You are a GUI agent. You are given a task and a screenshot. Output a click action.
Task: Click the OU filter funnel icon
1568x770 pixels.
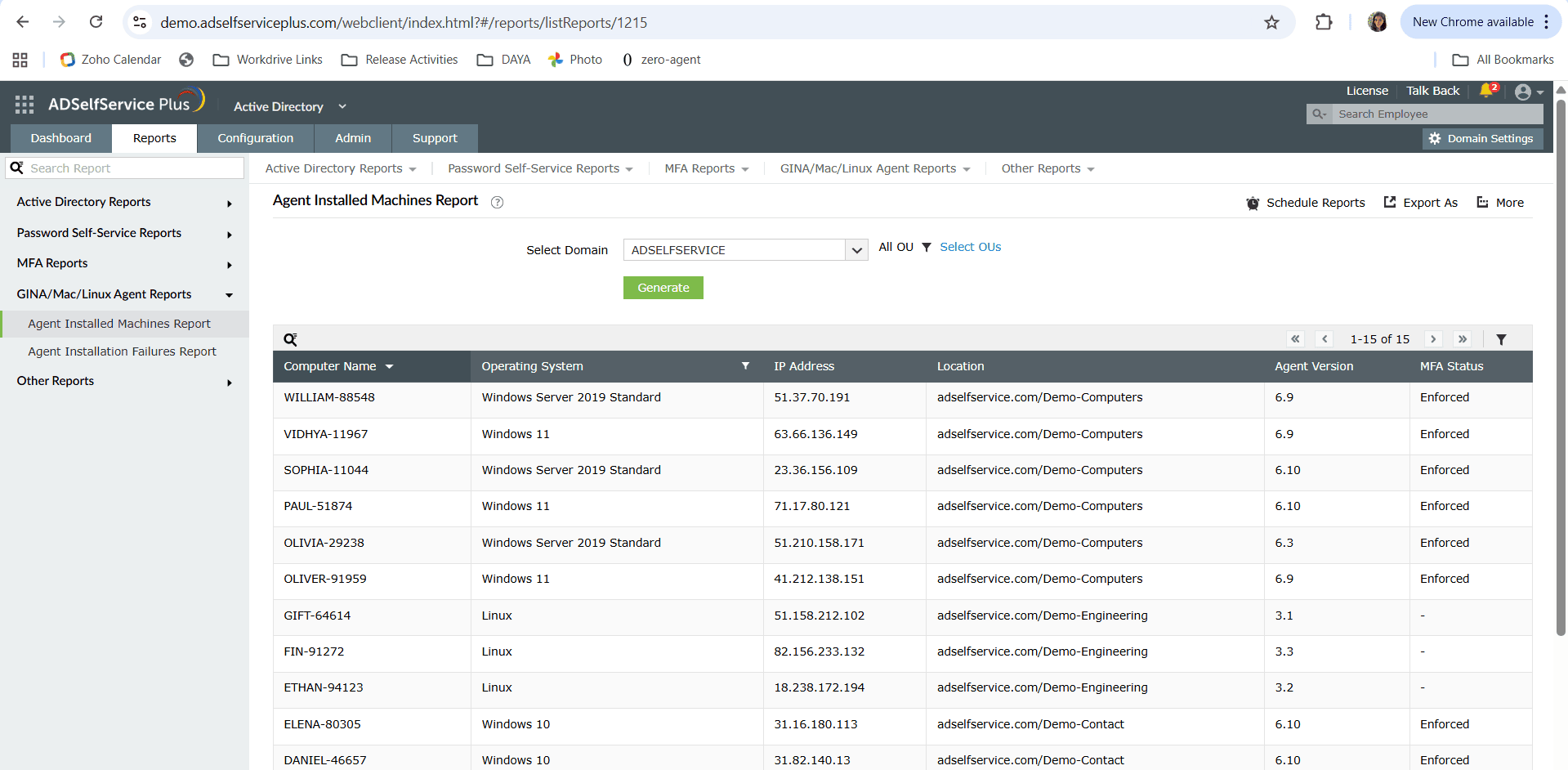pos(927,248)
